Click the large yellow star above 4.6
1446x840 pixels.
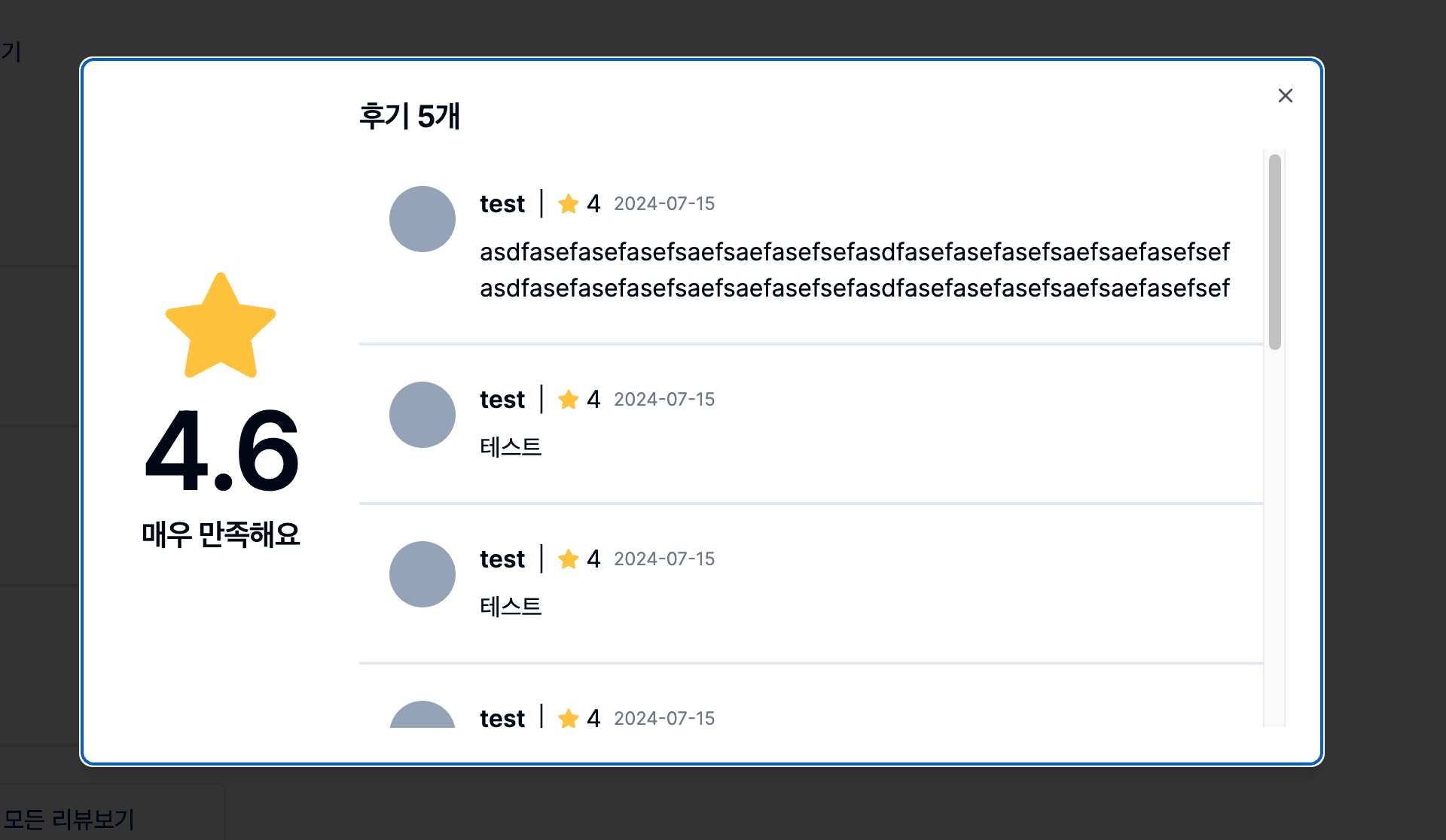pyautogui.click(x=221, y=327)
